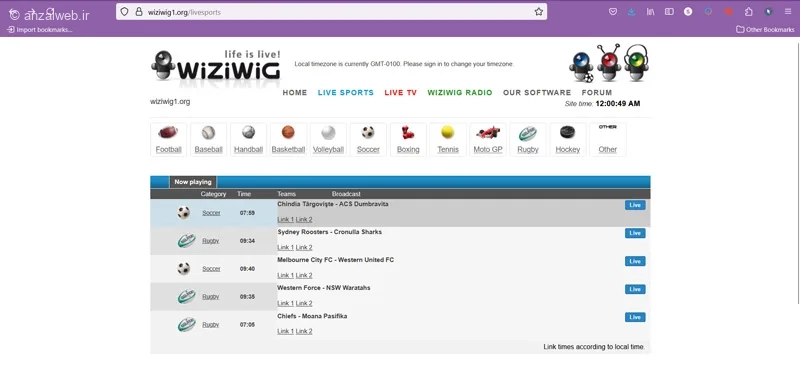The image size is (800, 381).
Task: Click Live button for Sydney Roosters match
Action: coord(635,233)
